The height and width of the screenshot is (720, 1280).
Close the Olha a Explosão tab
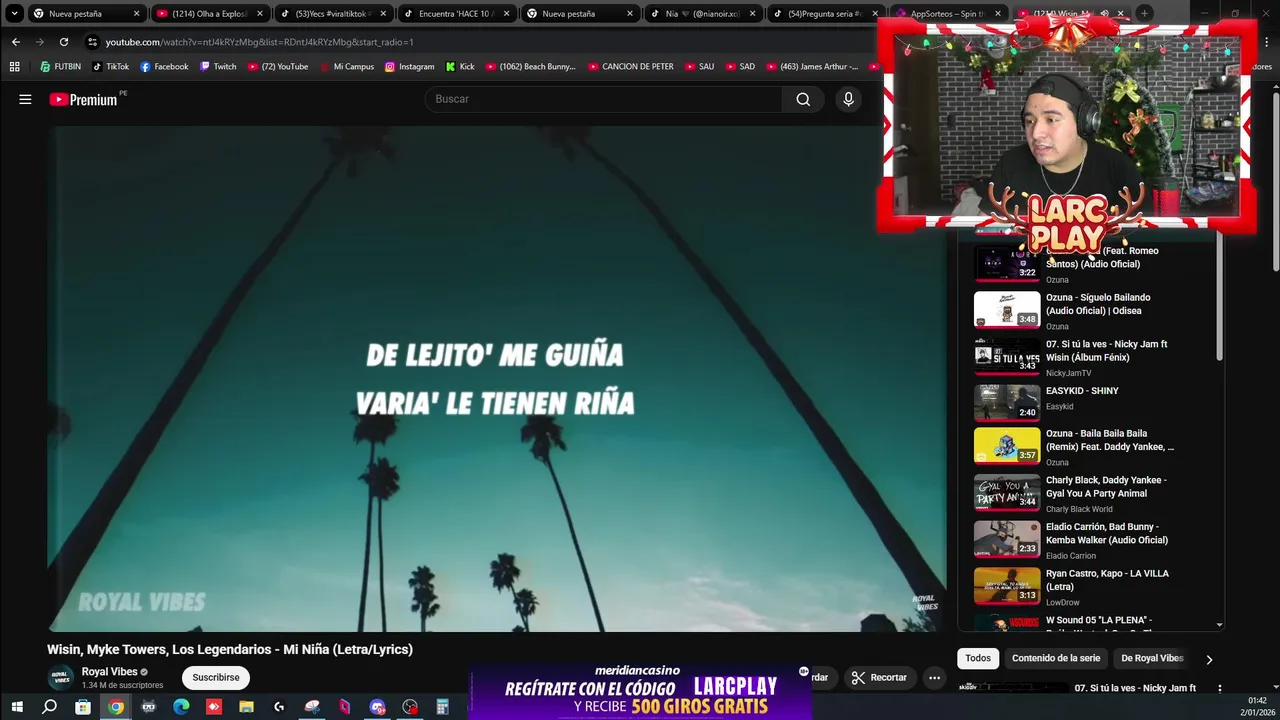pyautogui.click(x=260, y=14)
